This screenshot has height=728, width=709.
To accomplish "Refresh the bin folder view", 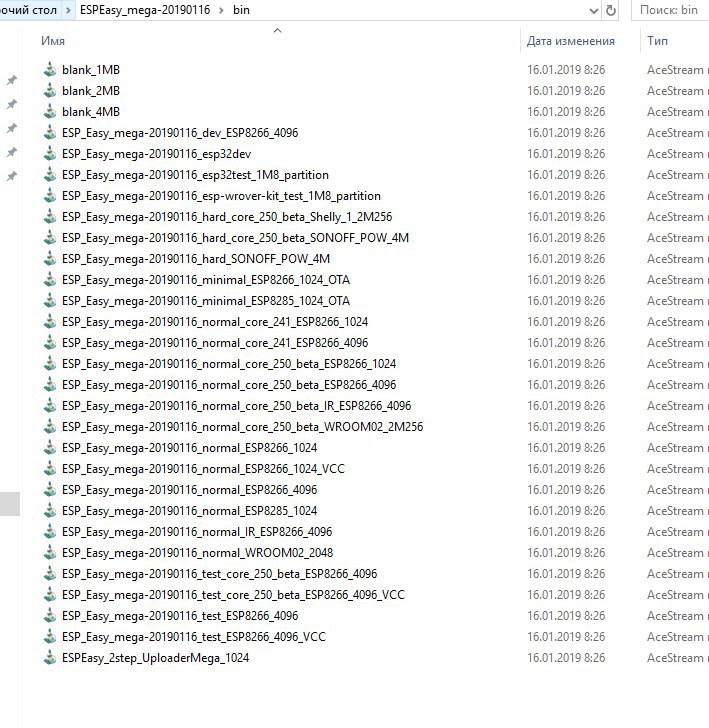I will 611,10.
